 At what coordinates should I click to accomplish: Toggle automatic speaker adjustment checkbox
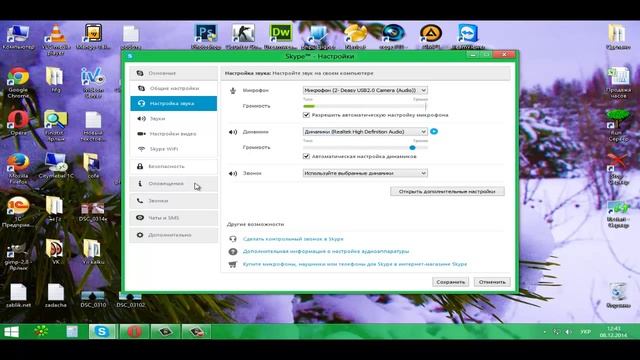(306, 156)
